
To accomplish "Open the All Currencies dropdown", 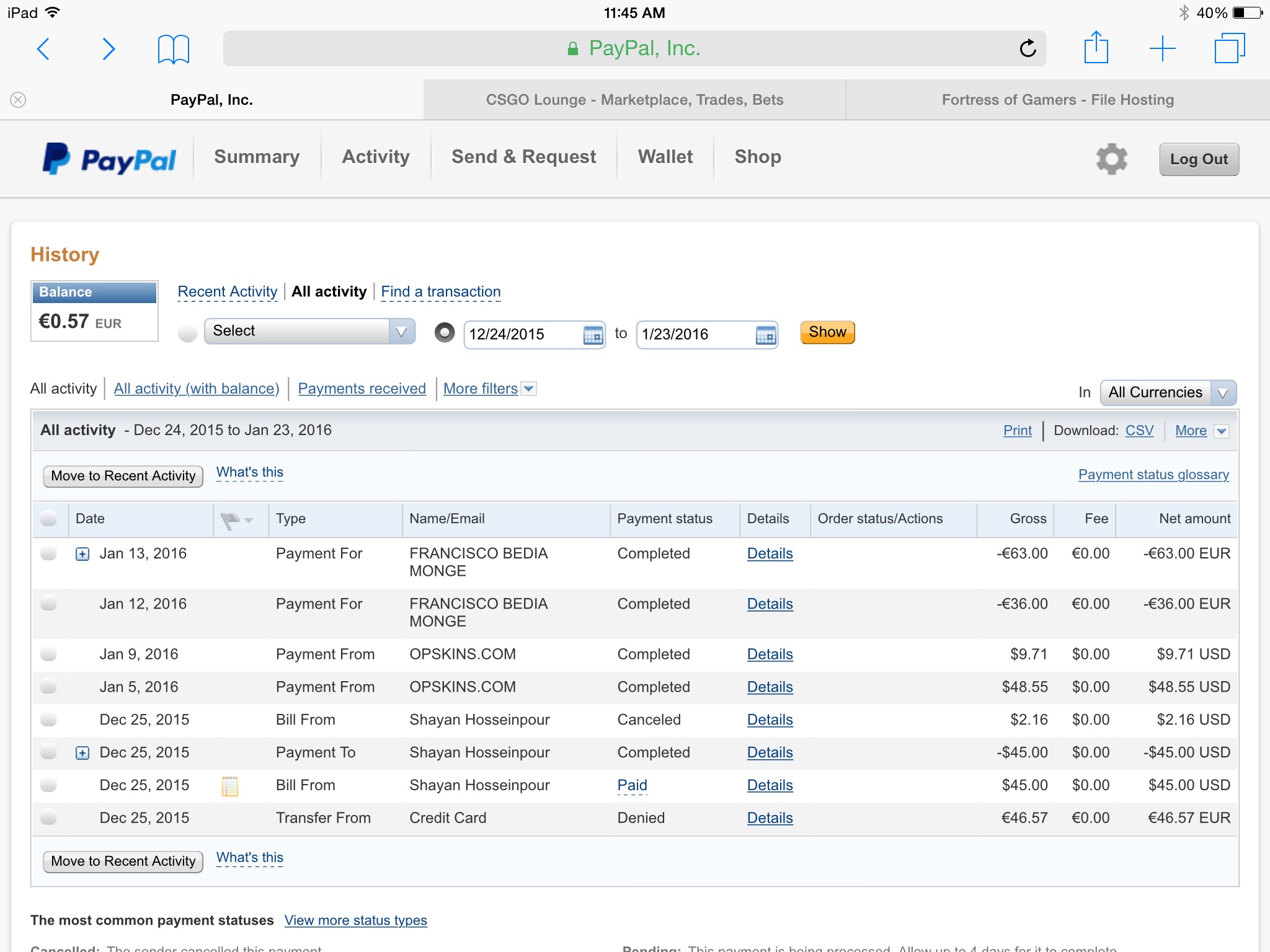I will (1168, 393).
